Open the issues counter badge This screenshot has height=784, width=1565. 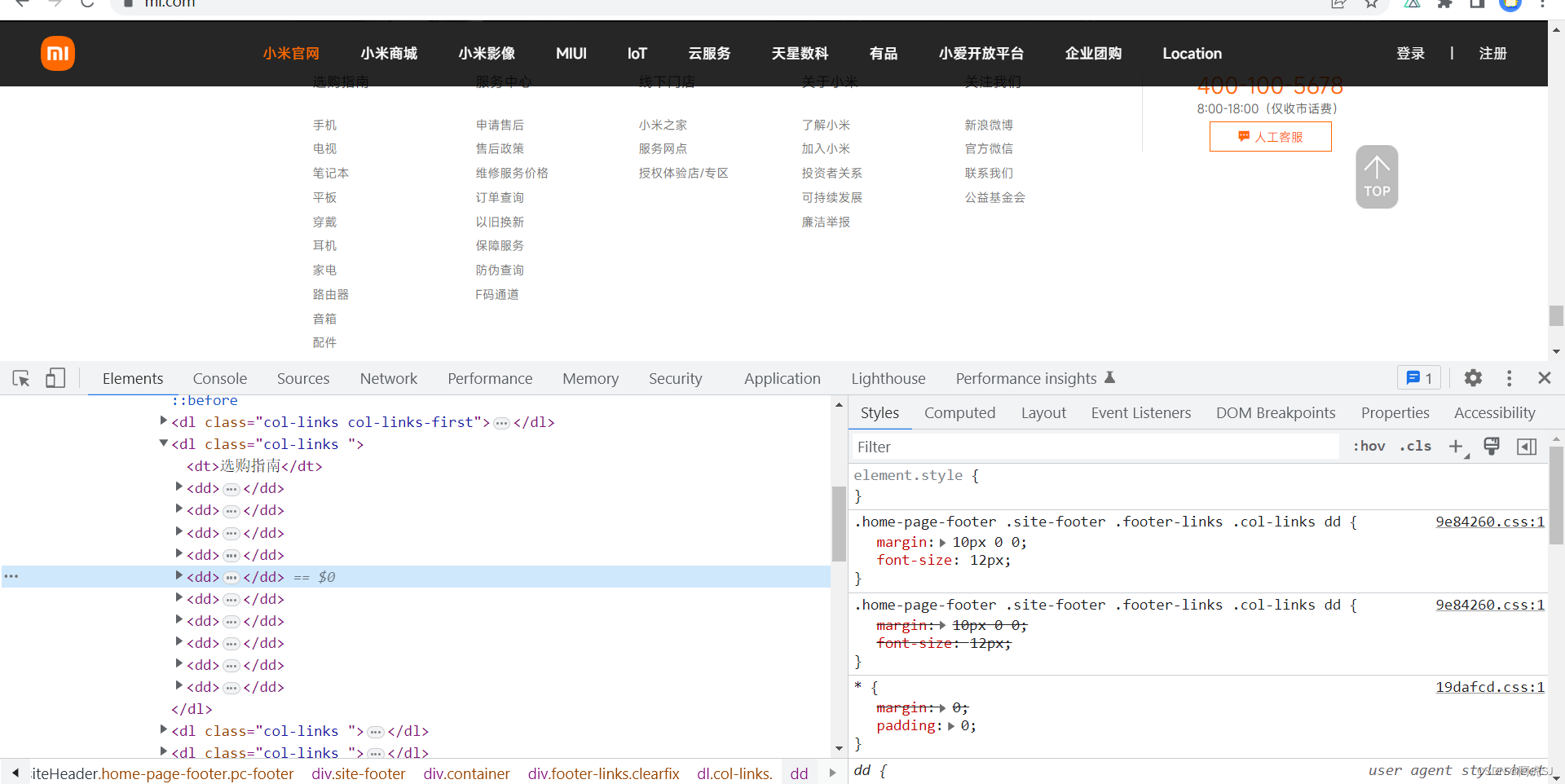tap(1419, 378)
